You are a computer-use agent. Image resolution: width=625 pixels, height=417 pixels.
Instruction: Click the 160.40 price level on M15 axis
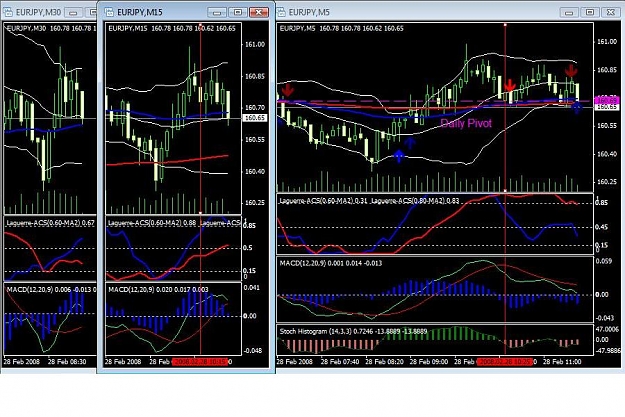tap(255, 171)
